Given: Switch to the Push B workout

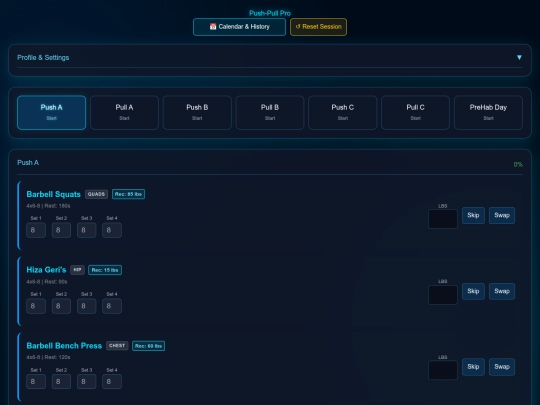Looking at the screenshot, I should click(x=197, y=113).
